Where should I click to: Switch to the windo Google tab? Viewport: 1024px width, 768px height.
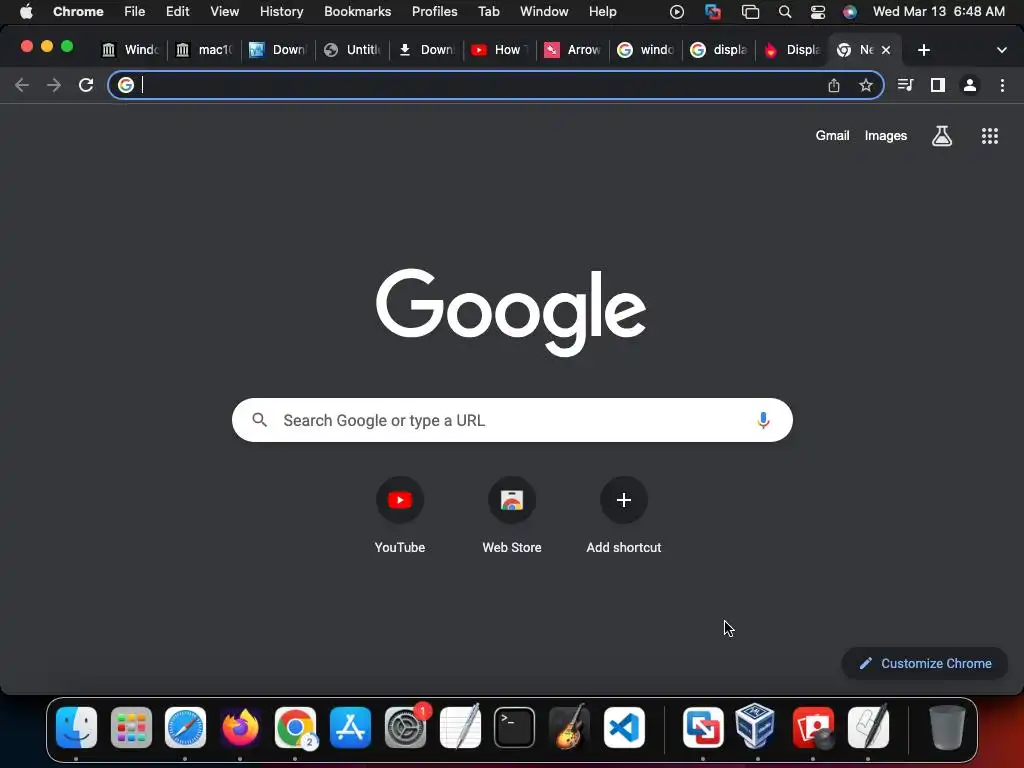(647, 50)
